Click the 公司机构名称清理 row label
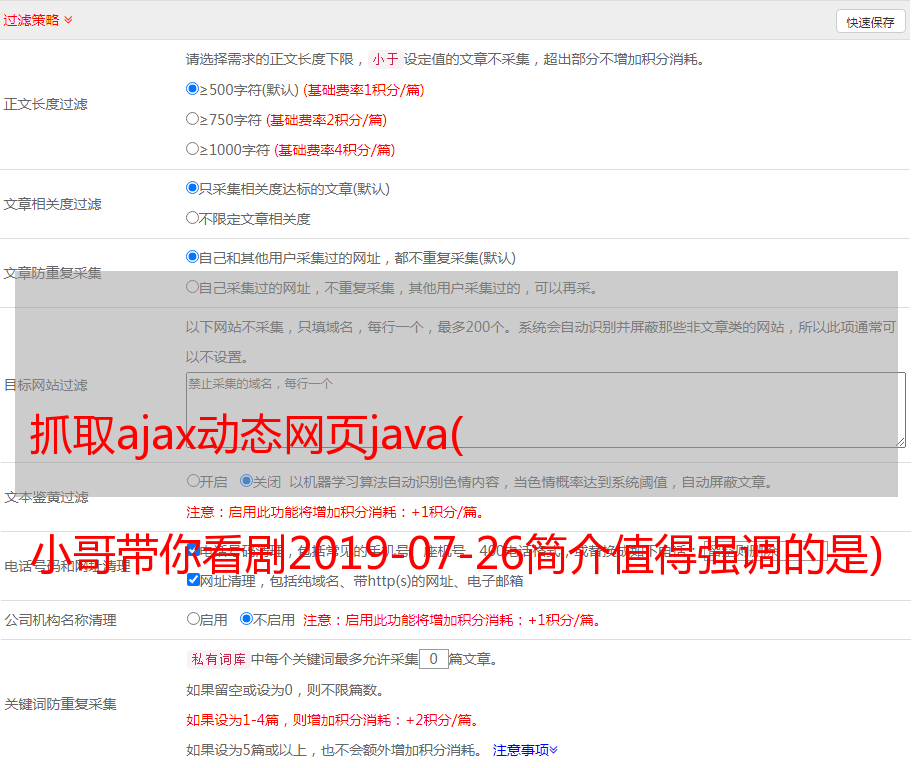The image size is (912, 768). click(60, 620)
